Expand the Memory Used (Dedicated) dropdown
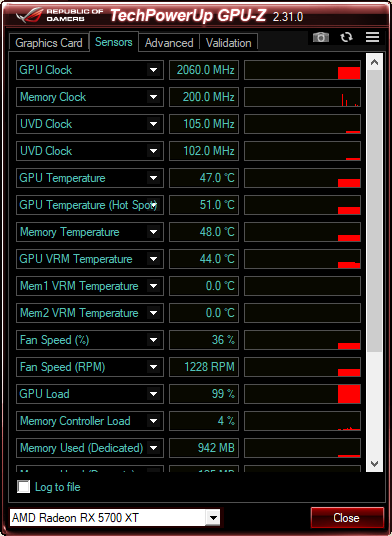The image size is (392, 536). pyautogui.click(x=153, y=448)
